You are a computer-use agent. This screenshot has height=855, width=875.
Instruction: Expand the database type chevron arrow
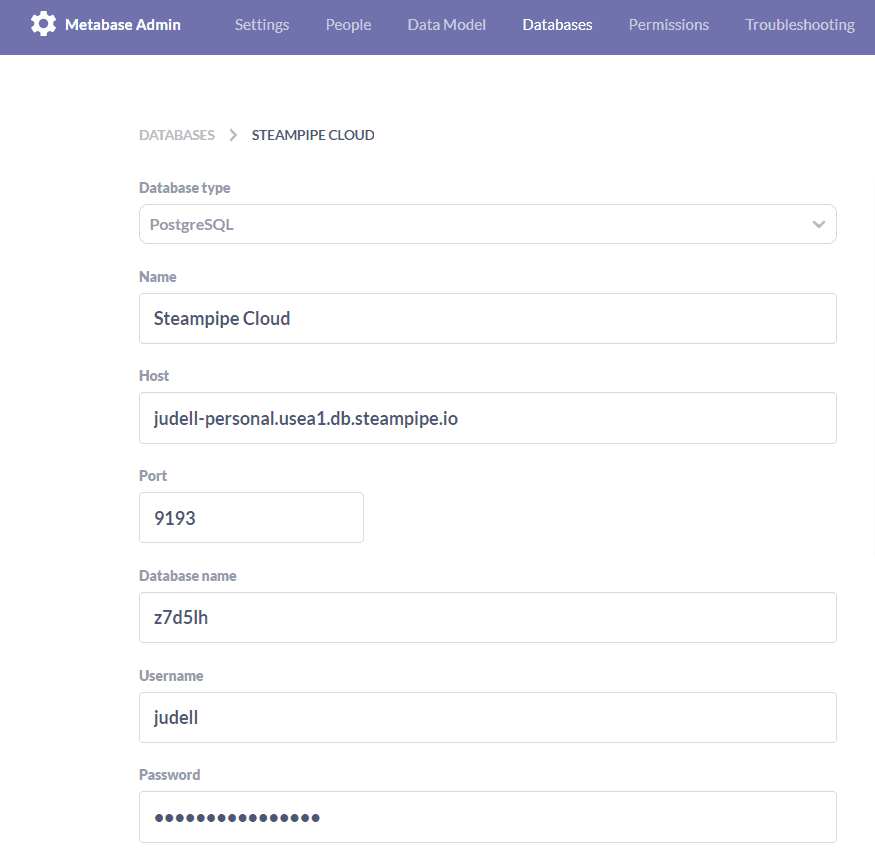pyautogui.click(x=819, y=224)
